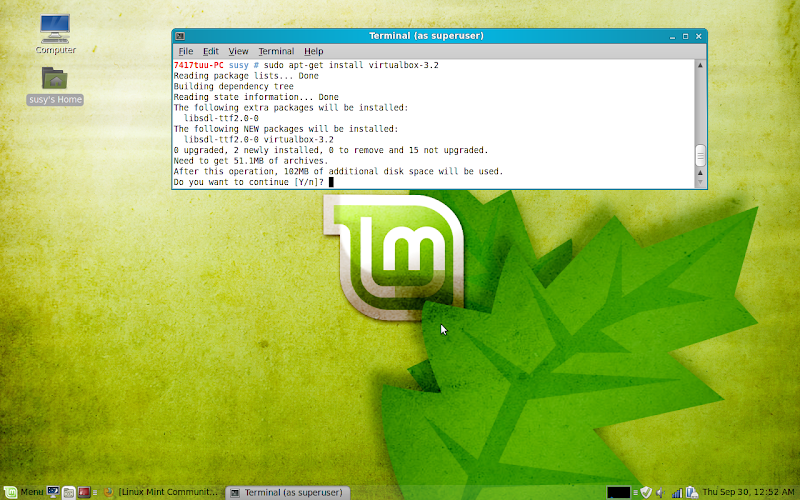Screen dimensions: 800x500
Task: Switch to Linux Mint Community Firefox window
Action: 162,492
